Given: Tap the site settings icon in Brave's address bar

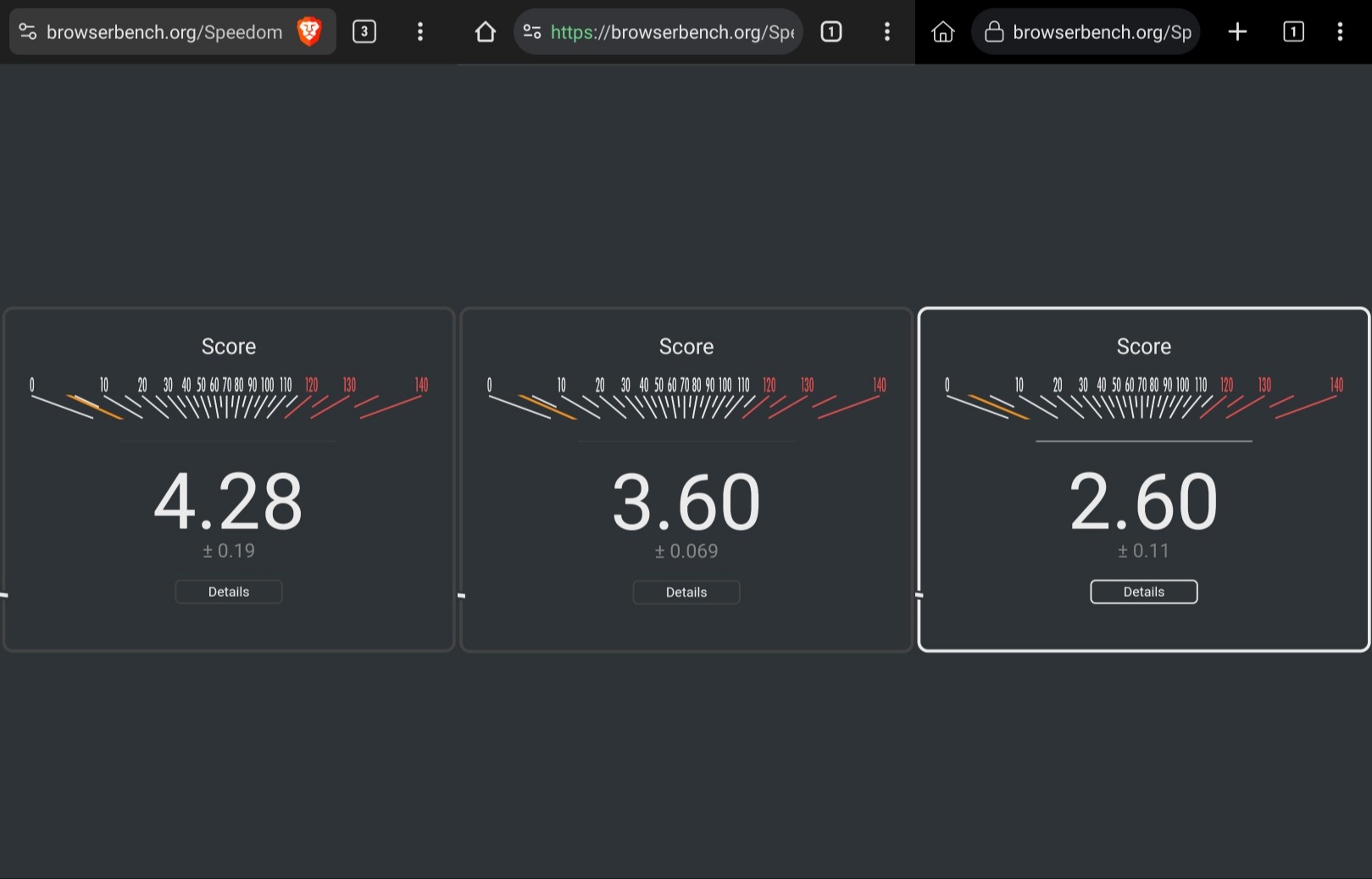Looking at the screenshot, I should (28, 32).
